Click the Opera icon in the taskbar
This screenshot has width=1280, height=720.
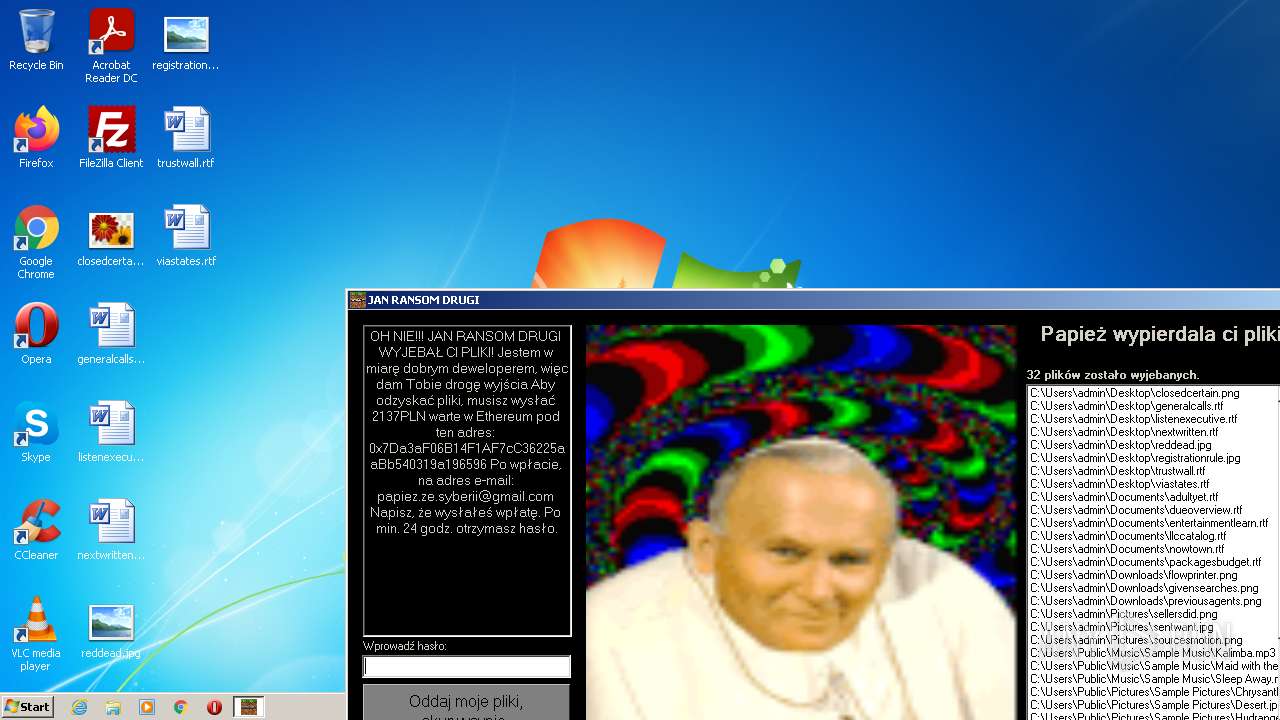(214, 707)
